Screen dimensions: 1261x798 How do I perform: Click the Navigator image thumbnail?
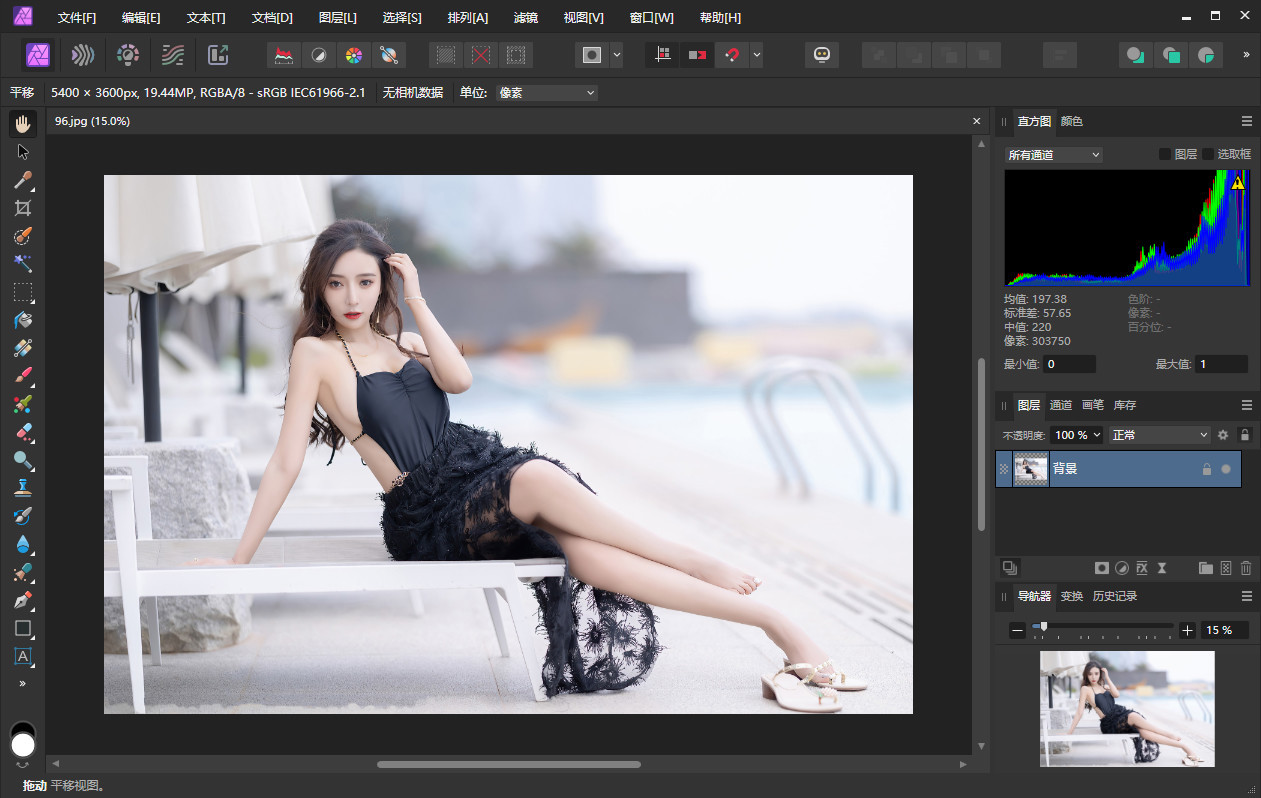click(x=1127, y=708)
